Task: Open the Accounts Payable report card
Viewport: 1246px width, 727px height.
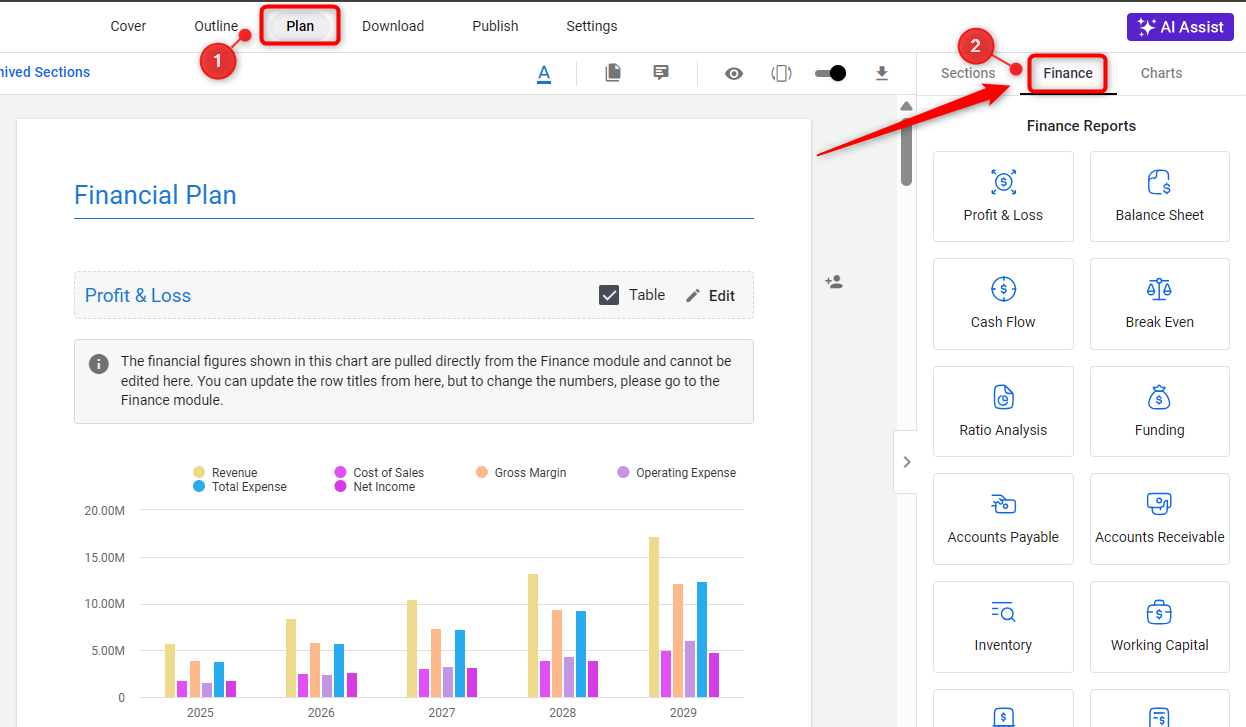Action: (x=1003, y=519)
